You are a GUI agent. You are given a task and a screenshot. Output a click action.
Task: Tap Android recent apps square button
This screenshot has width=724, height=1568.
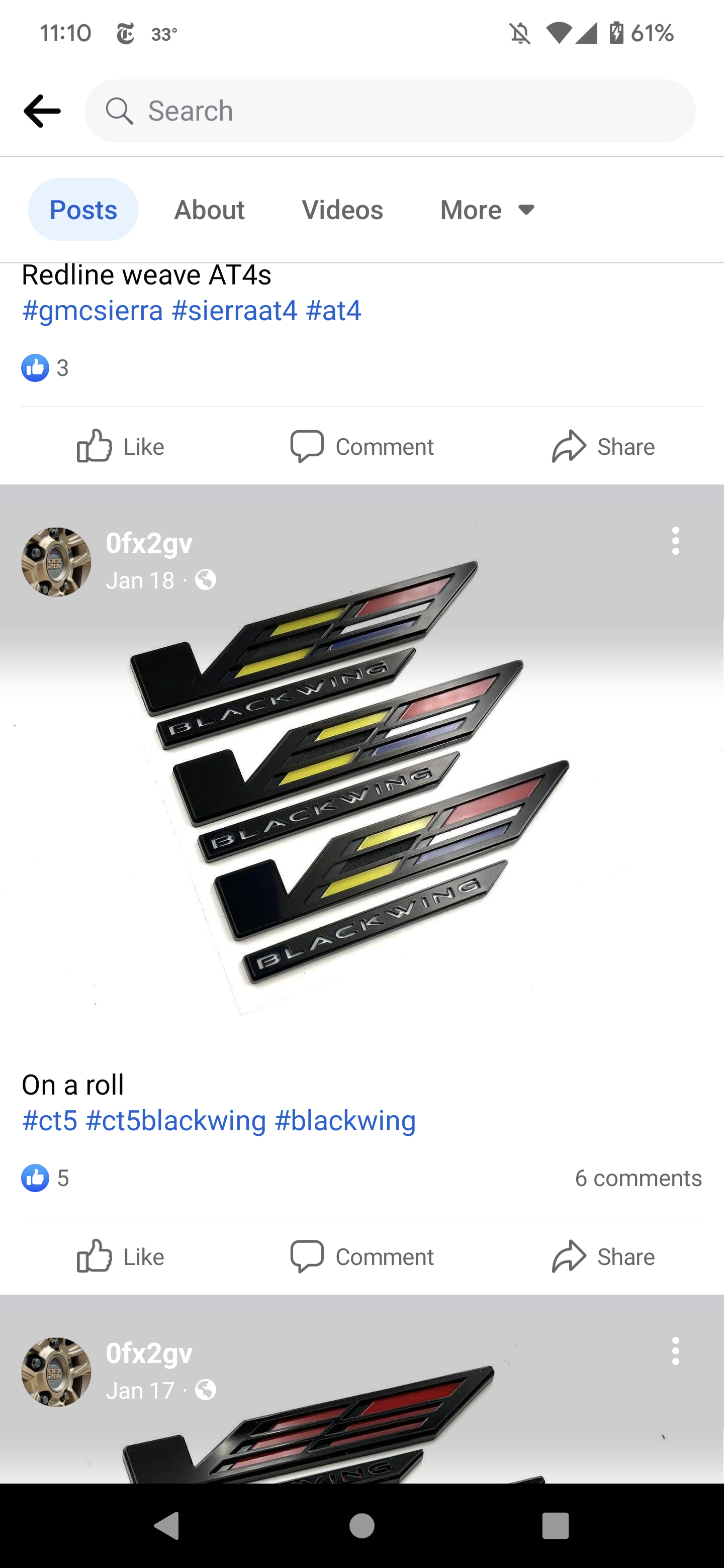pyautogui.click(x=555, y=1525)
